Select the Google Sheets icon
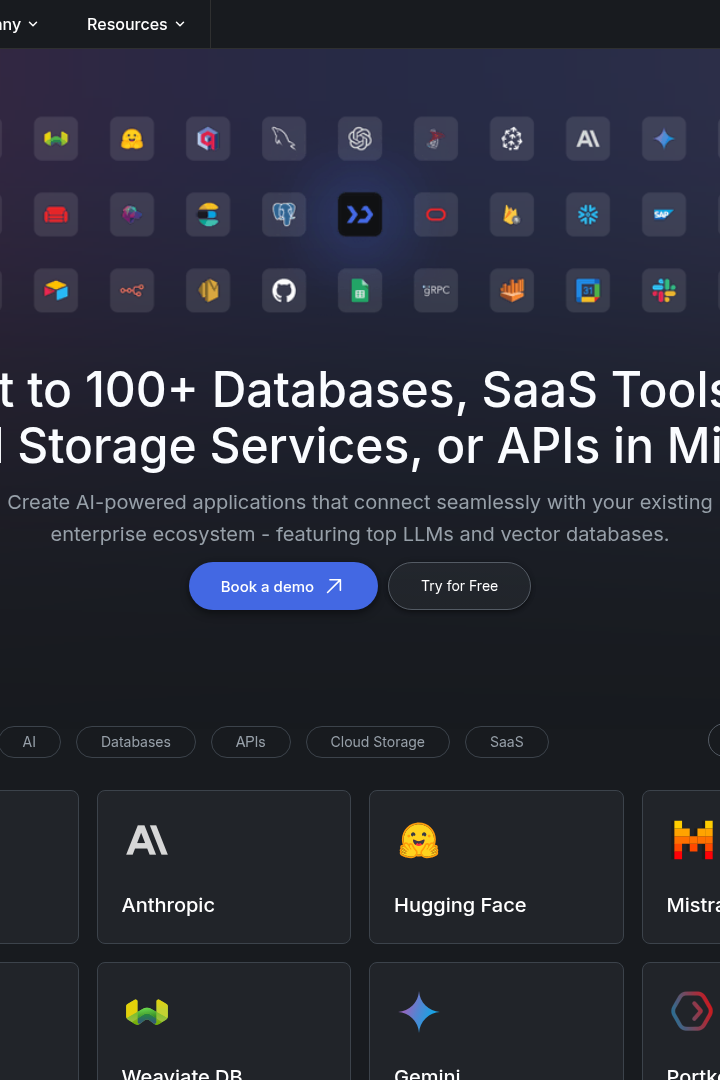Viewport: 720px width, 1080px height. [360, 290]
